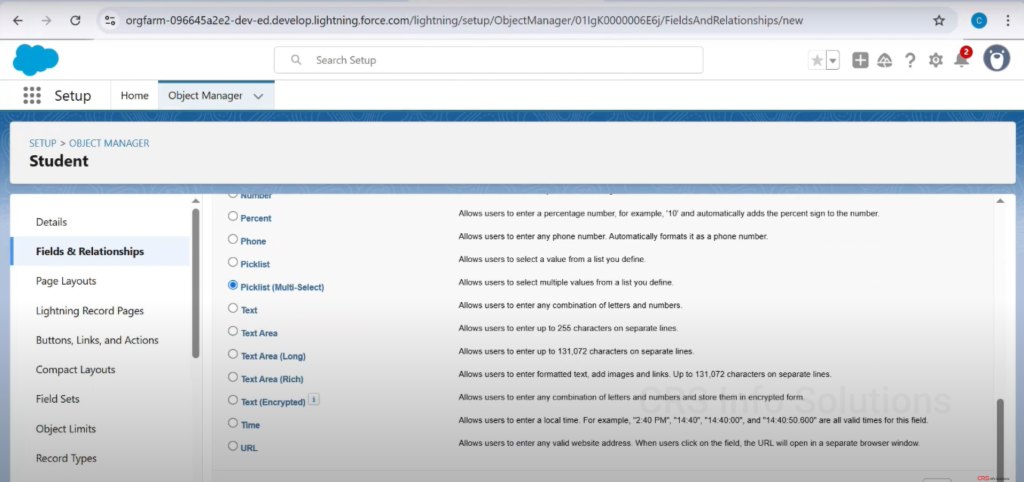
Task: Select the Text Area radio button
Action: click(233, 331)
